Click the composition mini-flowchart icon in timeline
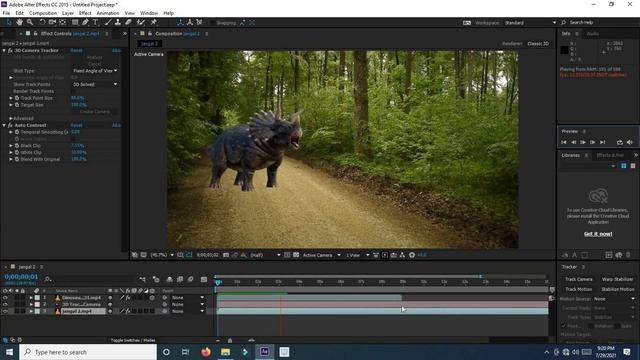The width and height of the screenshot is (640, 360). coord(142,280)
